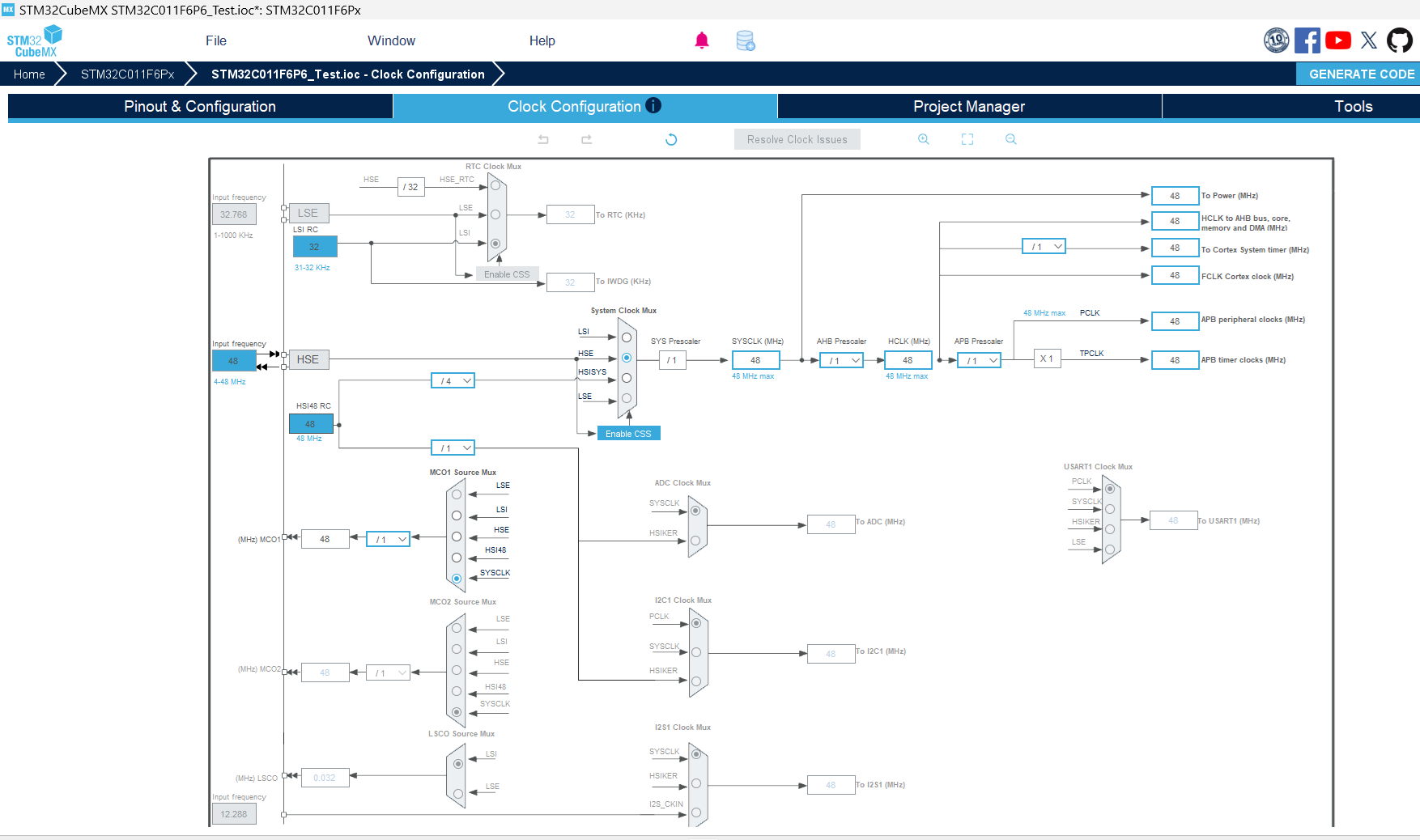Open the notifications bell
This screenshot has width=1420, height=840.
[702, 40]
